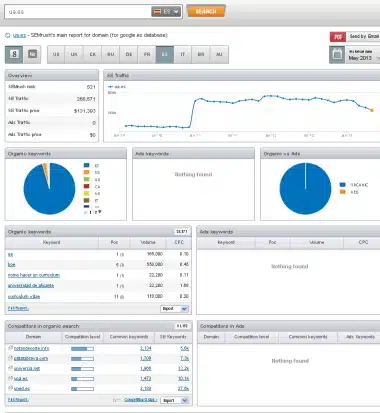
Task: Open the ES country database dropdown
Action: point(166,12)
